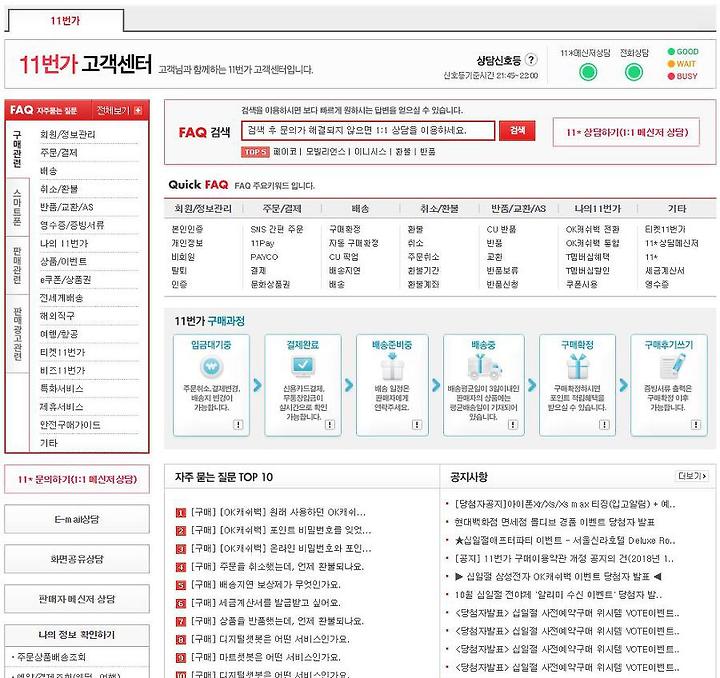Click the info icon in 구매후기쓰기 card
The image size is (720, 678).
[696, 425]
